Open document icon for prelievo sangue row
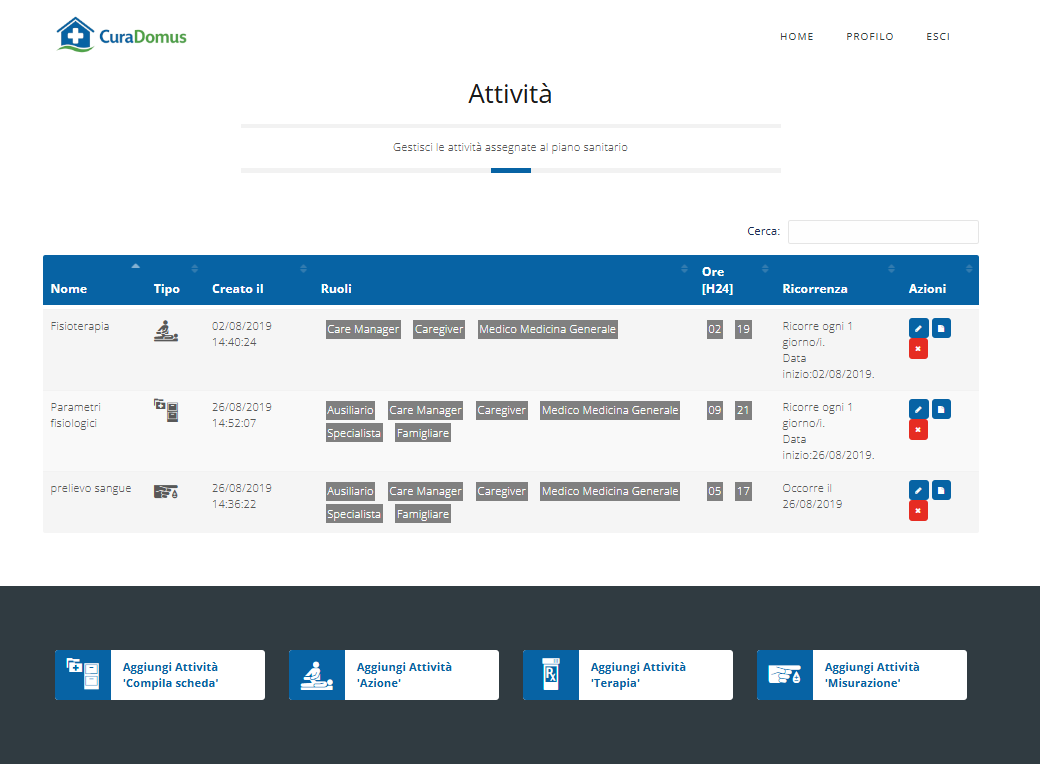Image resolution: width=1040 pixels, height=764 pixels. (x=941, y=490)
